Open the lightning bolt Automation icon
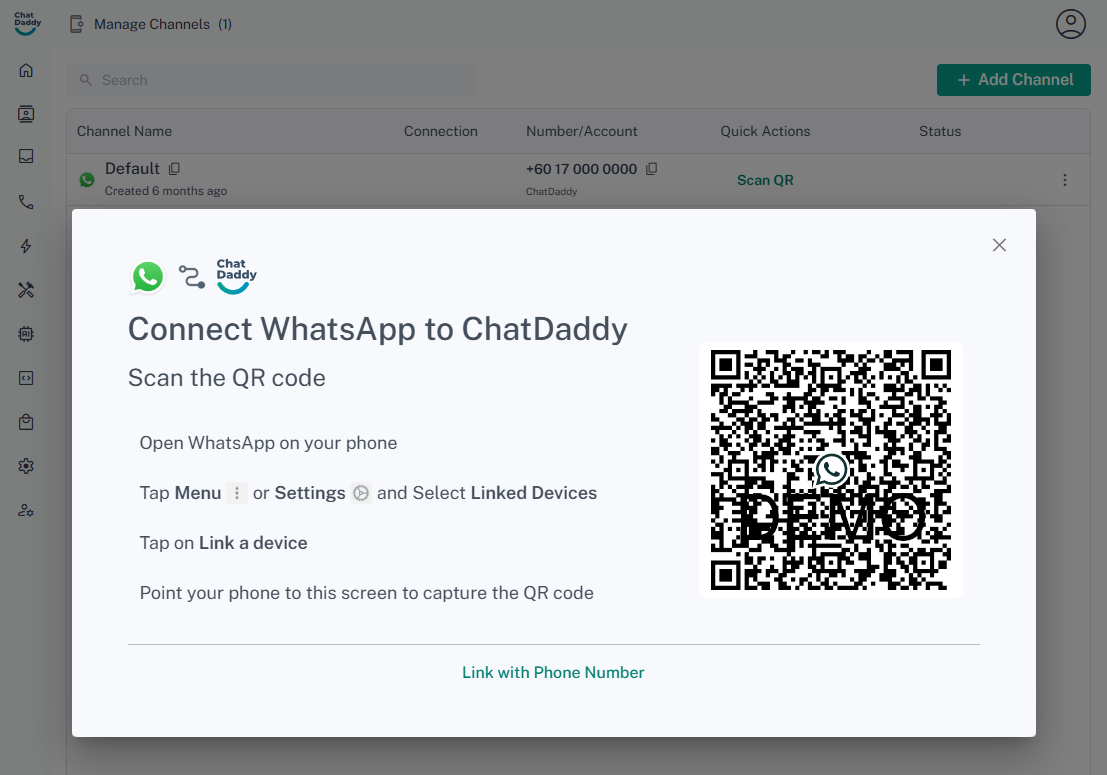The image size is (1107, 775). 26,246
